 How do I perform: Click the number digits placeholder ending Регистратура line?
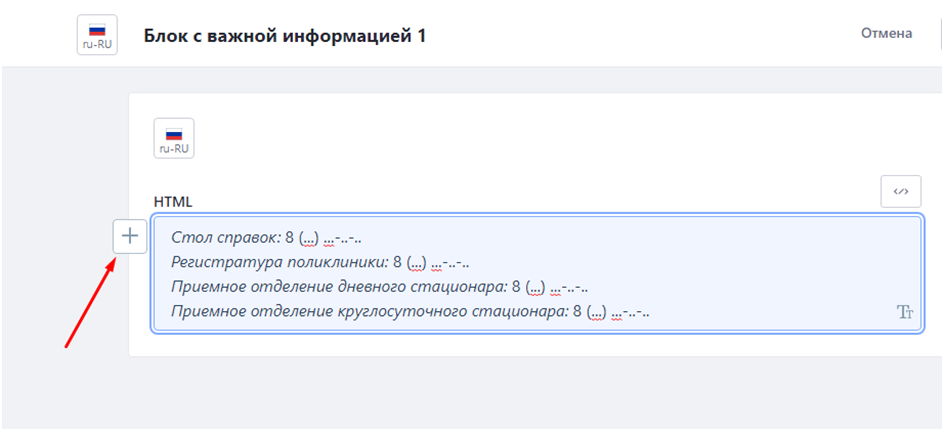pos(458,263)
